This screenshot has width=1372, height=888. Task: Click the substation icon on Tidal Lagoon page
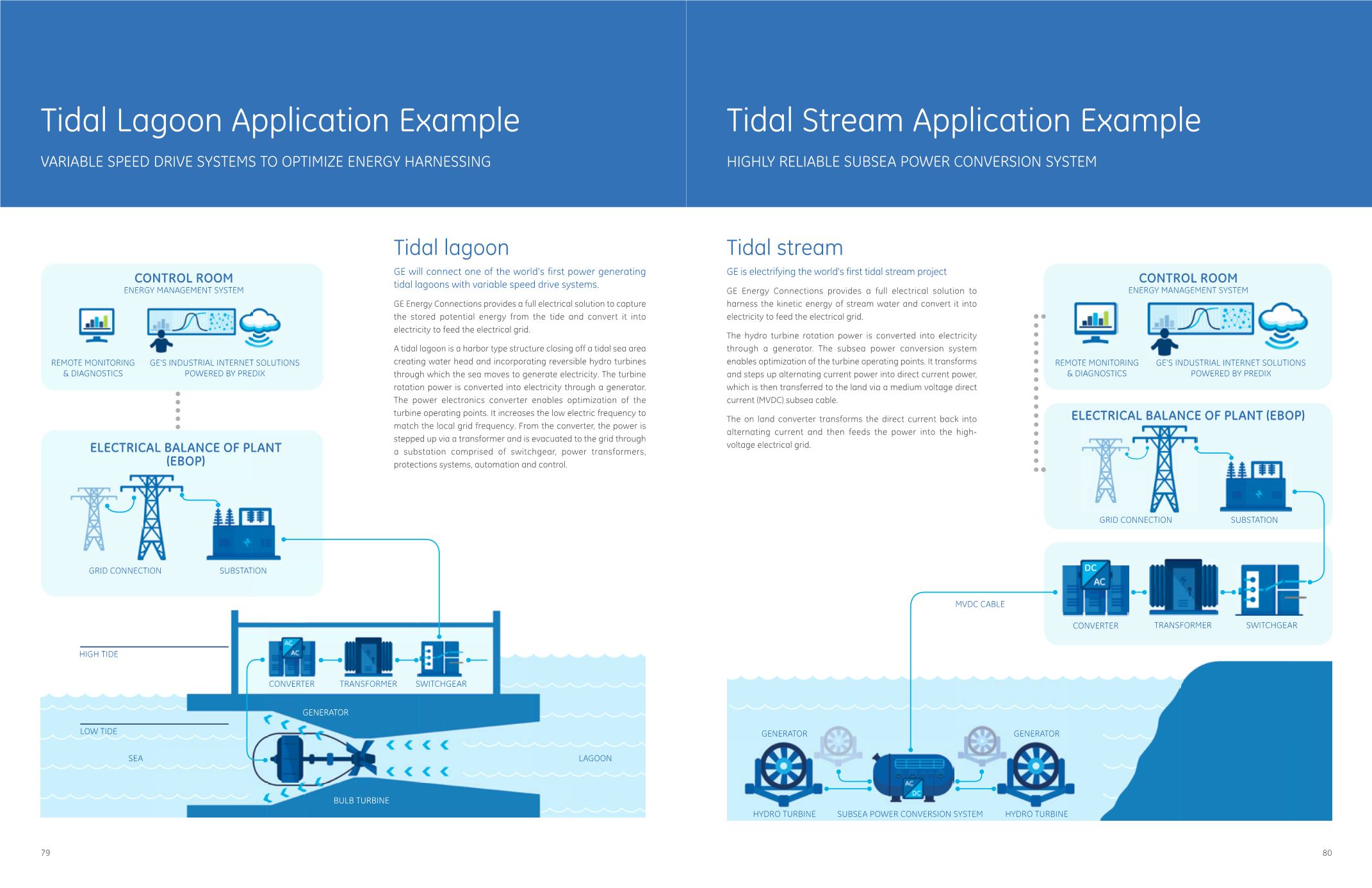(243, 534)
